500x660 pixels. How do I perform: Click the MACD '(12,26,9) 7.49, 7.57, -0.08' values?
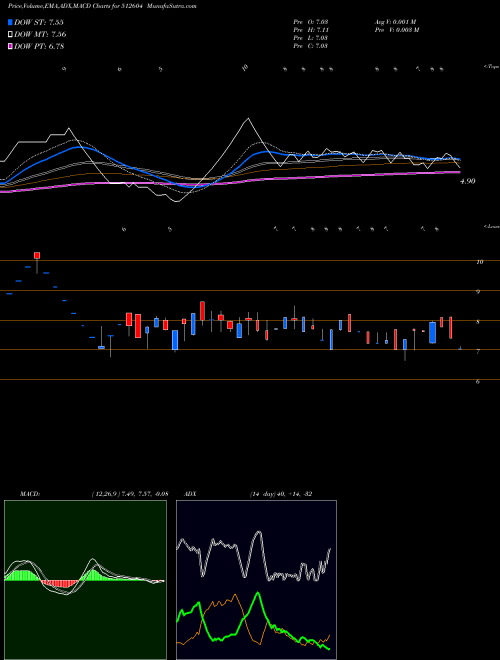point(130,493)
